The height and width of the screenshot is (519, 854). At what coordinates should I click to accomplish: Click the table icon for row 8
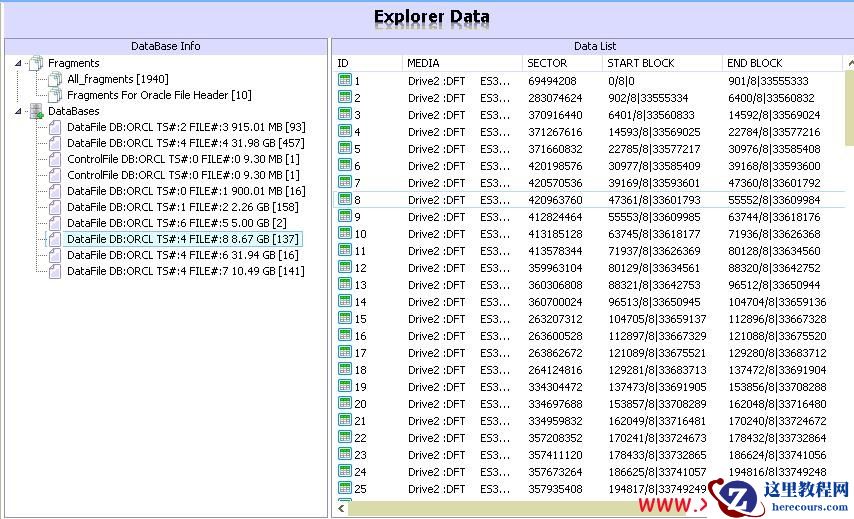(x=345, y=199)
